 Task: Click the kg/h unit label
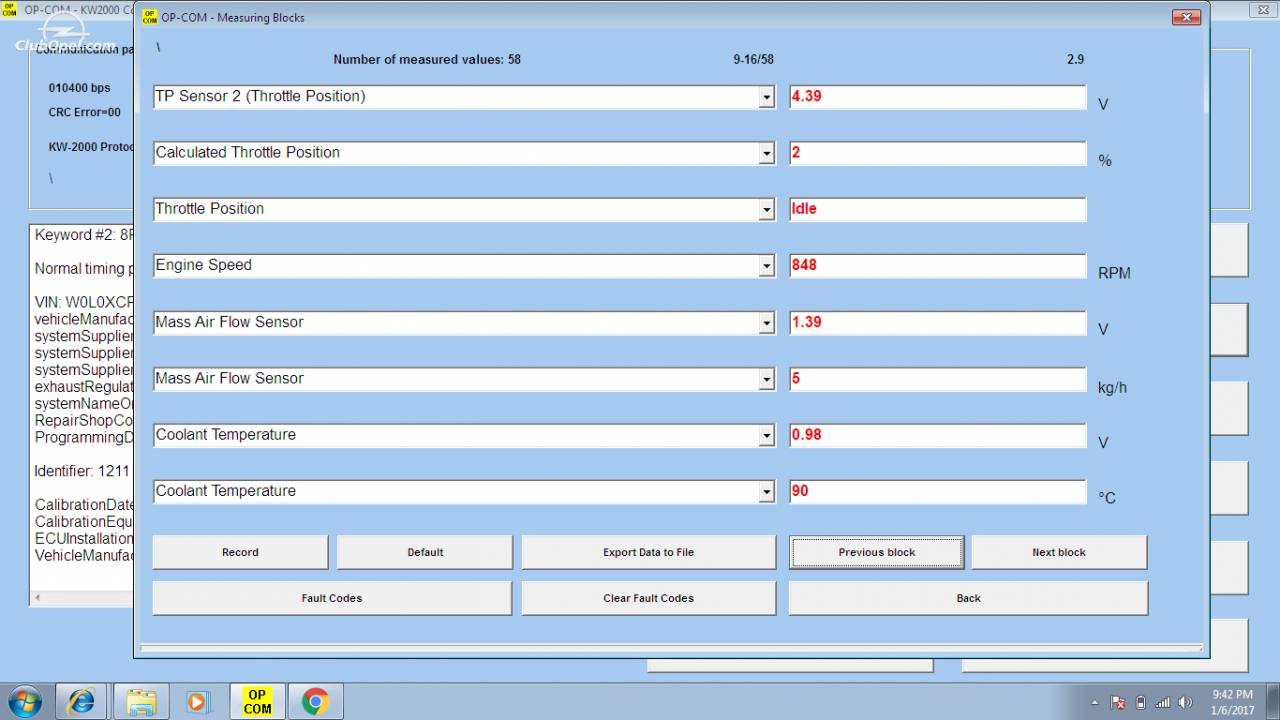pos(1112,387)
